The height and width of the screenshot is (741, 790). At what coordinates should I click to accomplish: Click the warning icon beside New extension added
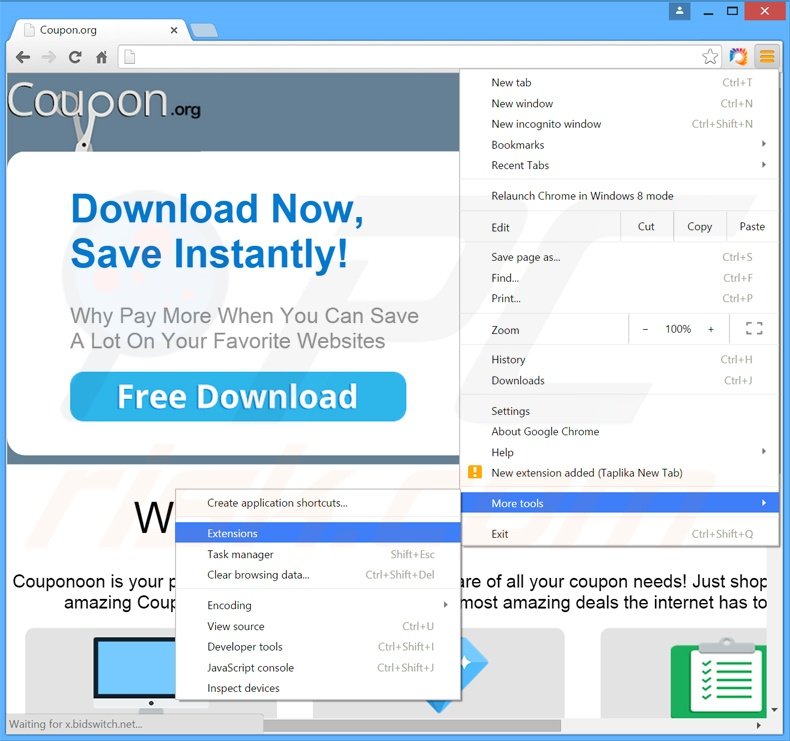click(475, 472)
